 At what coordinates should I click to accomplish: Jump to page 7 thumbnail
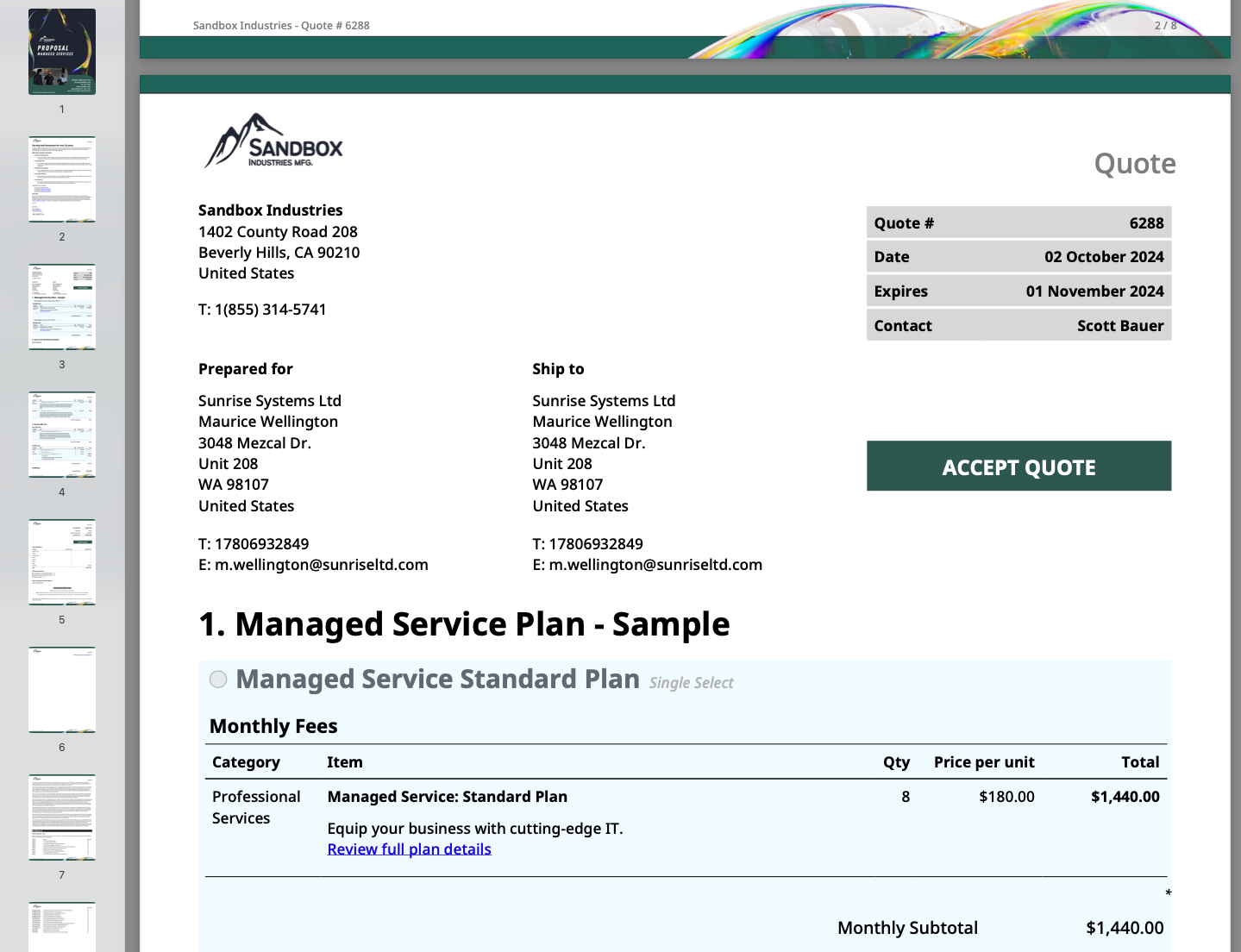click(62, 817)
